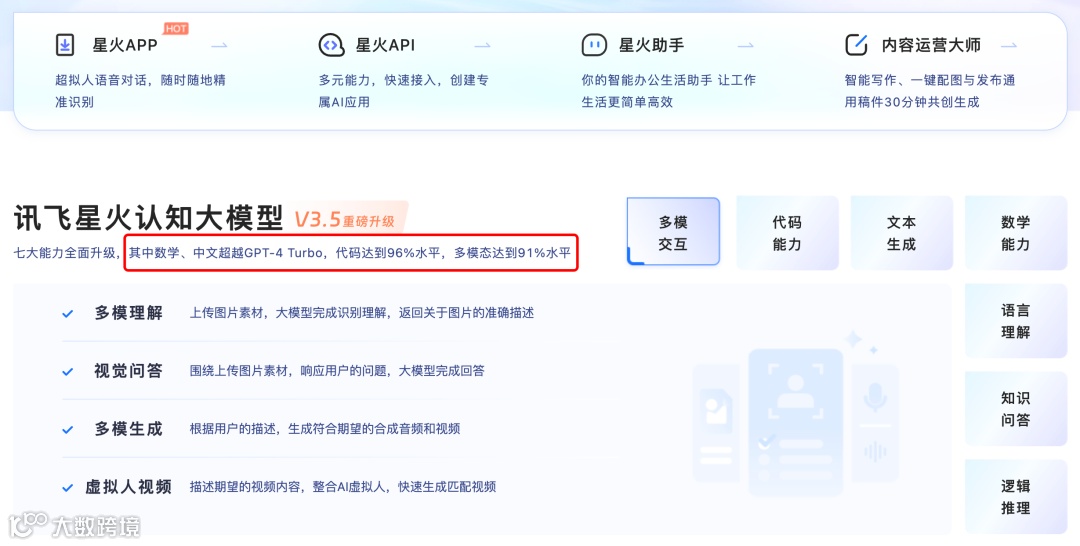Image resolution: width=1080 pixels, height=546 pixels.
Task: Click the 星火APP download icon
Action: (65, 45)
